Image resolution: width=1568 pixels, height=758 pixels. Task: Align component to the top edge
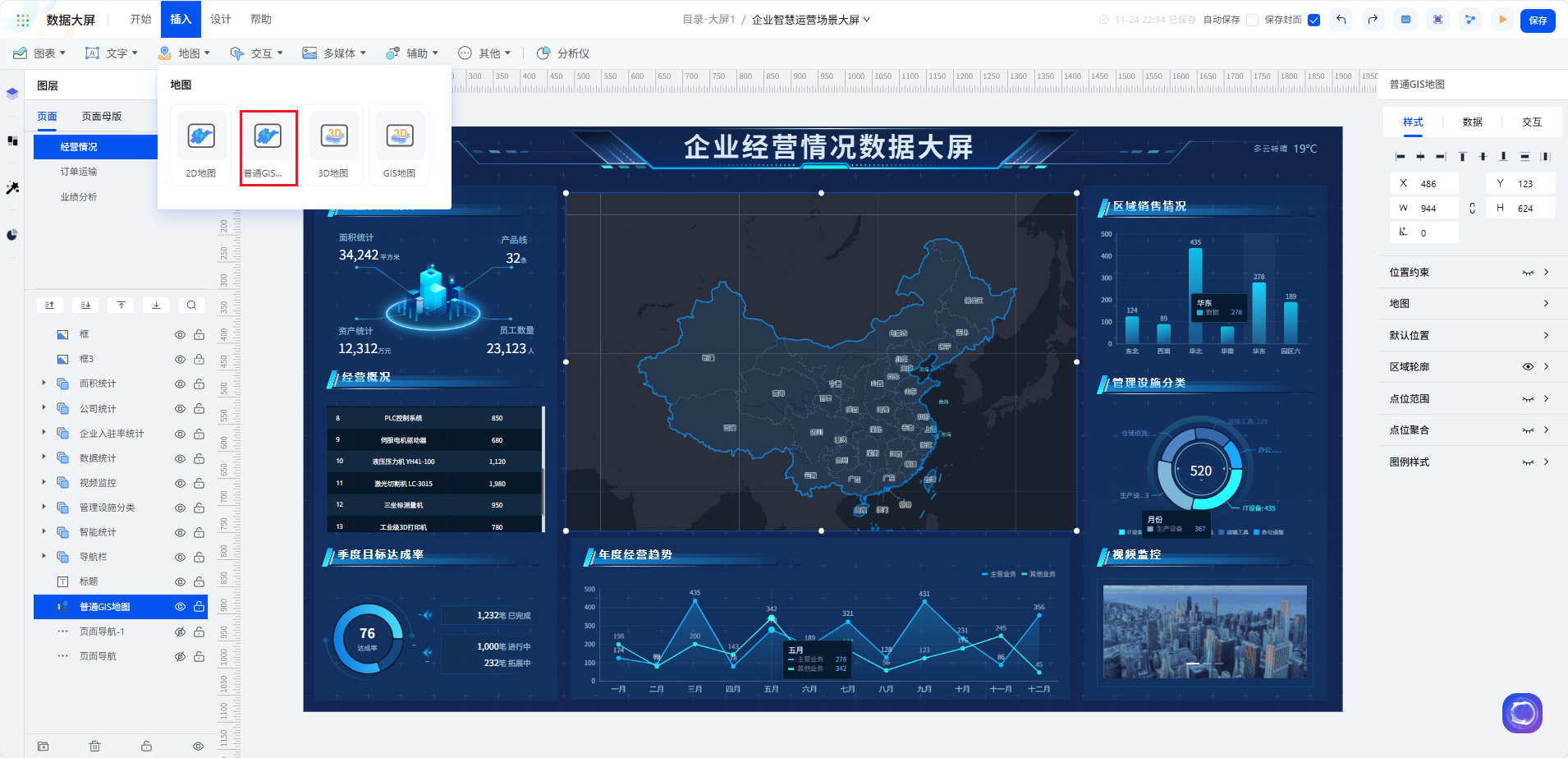[1462, 156]
